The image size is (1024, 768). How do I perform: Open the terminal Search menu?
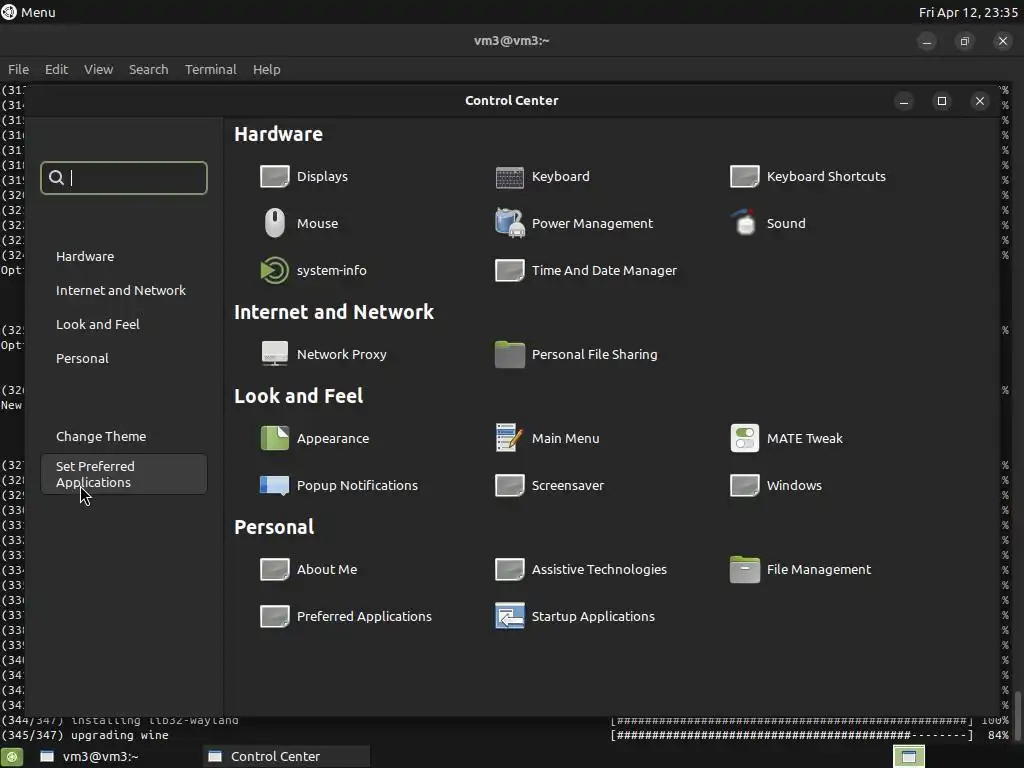[148, 69]
